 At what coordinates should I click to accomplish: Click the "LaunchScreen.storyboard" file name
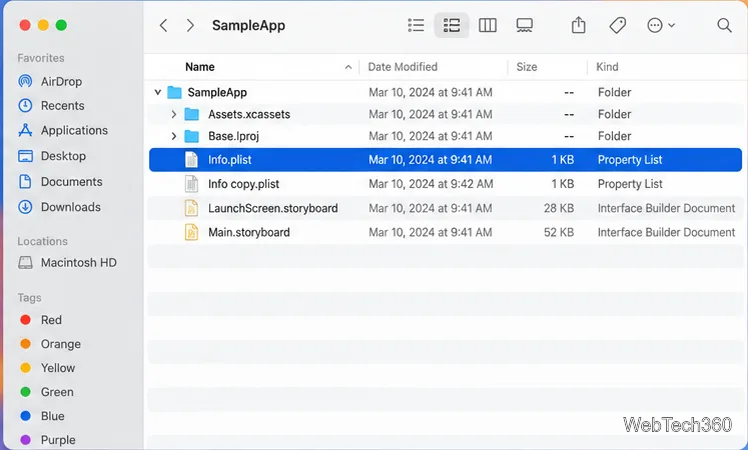[273, 208]
